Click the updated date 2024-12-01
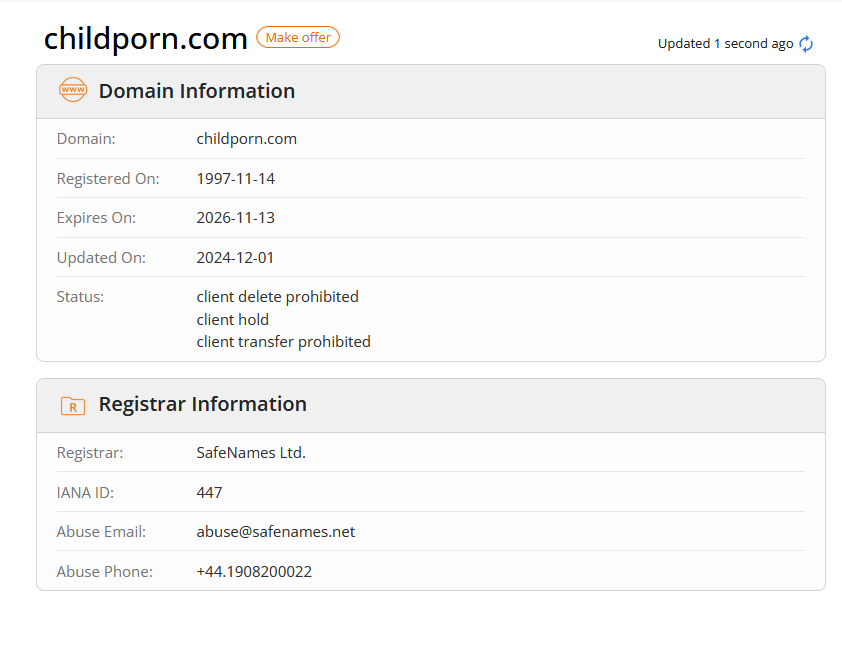The width and height of the screenshot is (842, 646). pos(235,258)
